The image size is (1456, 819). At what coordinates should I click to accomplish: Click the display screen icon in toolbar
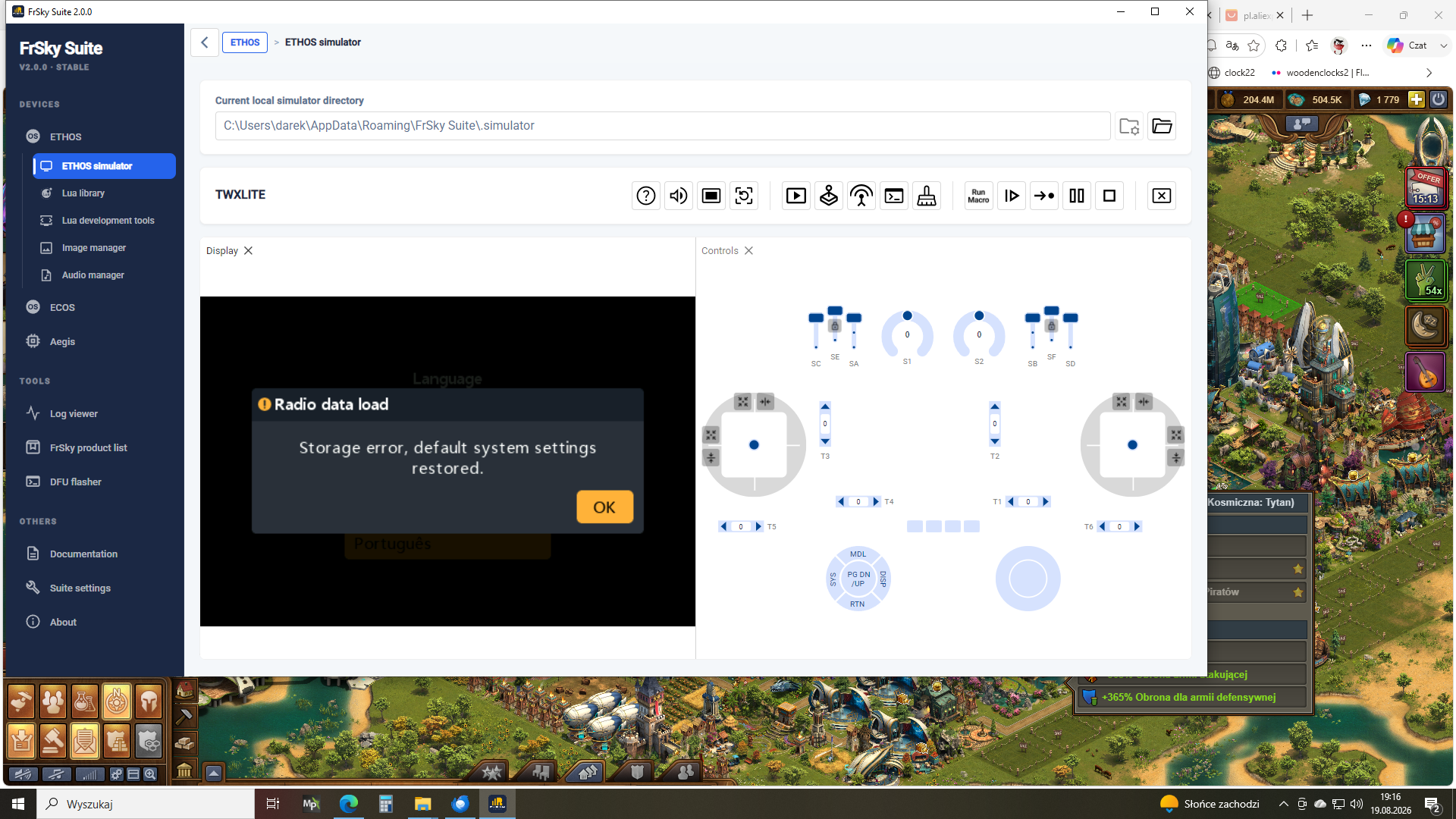(711, 196)
